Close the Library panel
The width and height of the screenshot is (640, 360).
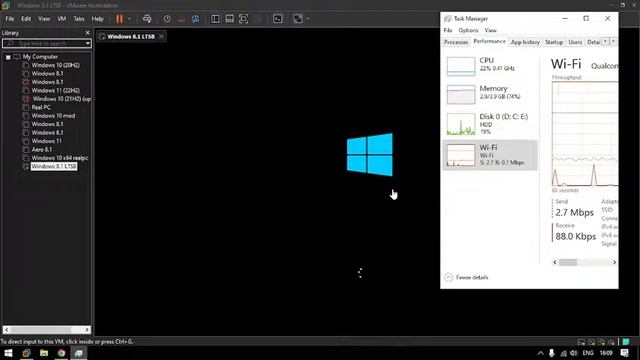coord(87,33)
